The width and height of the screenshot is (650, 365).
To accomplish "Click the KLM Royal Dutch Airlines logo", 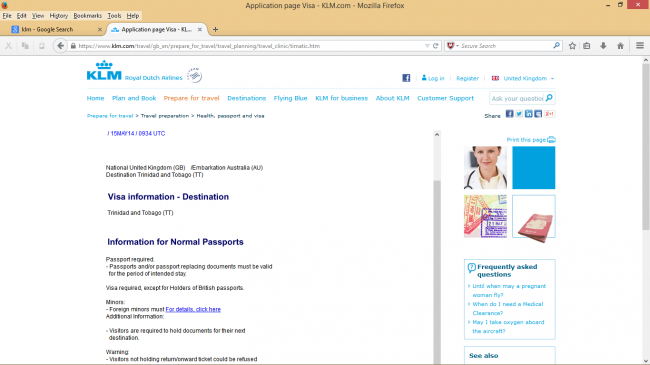I will (x=134, y=71).
